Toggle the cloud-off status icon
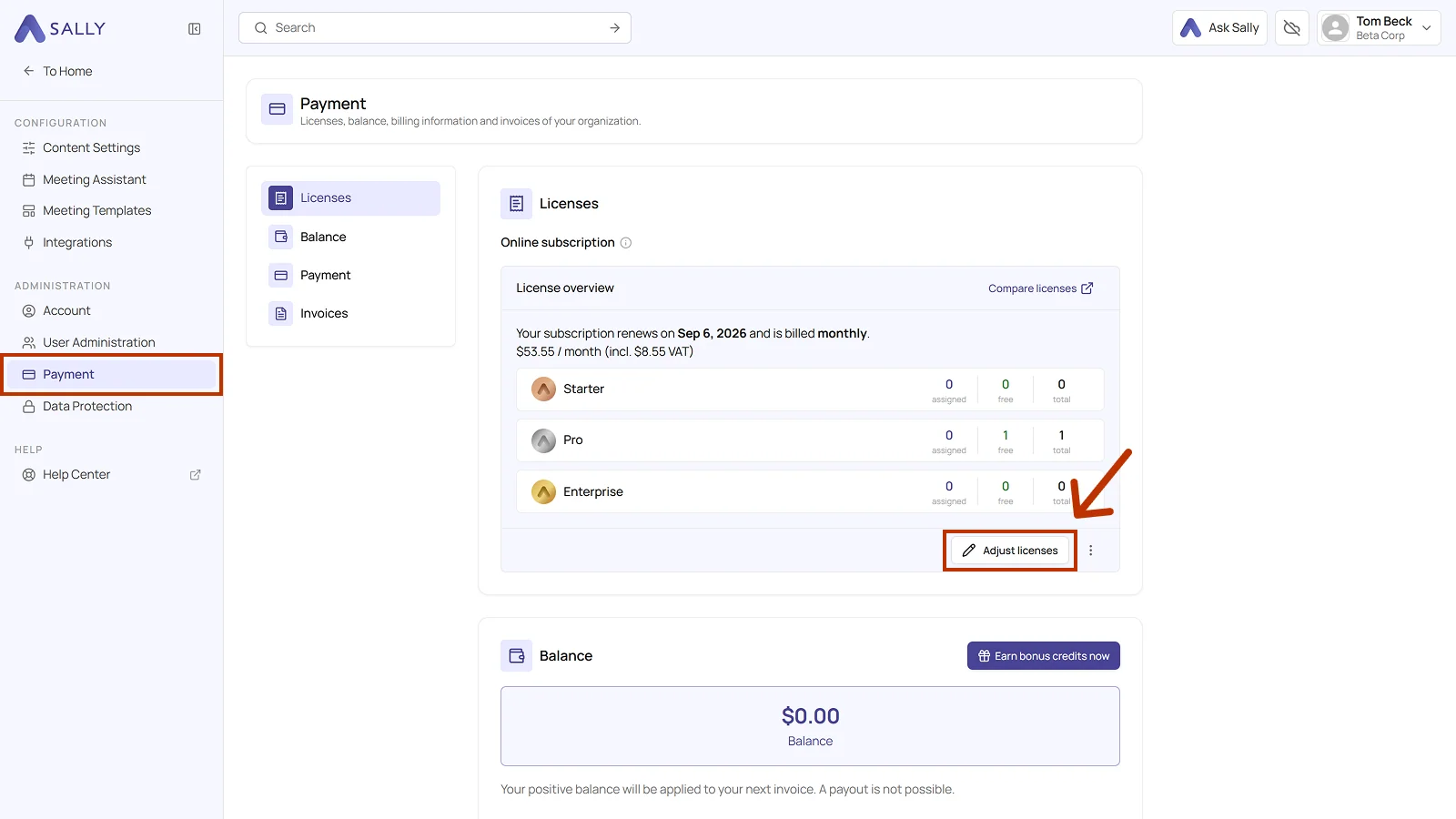 pos(1291,28)
